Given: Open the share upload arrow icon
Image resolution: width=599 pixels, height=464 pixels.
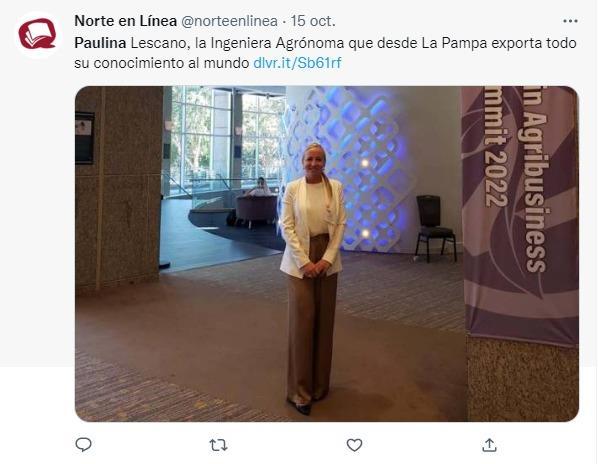Looking at the screenshot, I should point(489,445).
